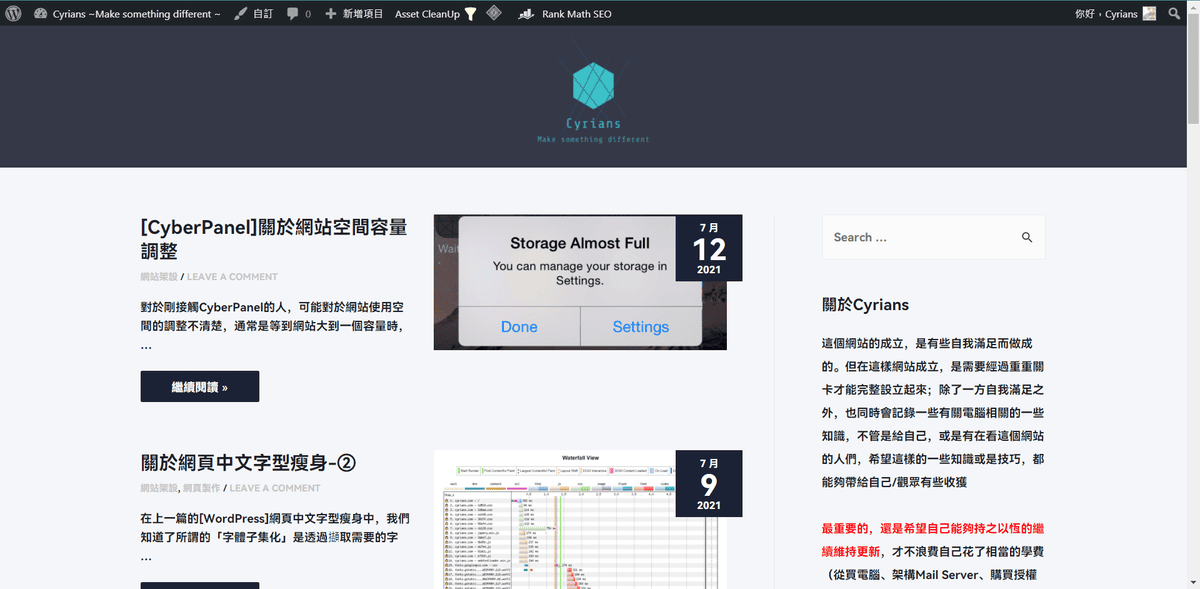The image size is (1200, 589).
Task: Open the Waterfall View featured image
Action: tap(580, 519)
